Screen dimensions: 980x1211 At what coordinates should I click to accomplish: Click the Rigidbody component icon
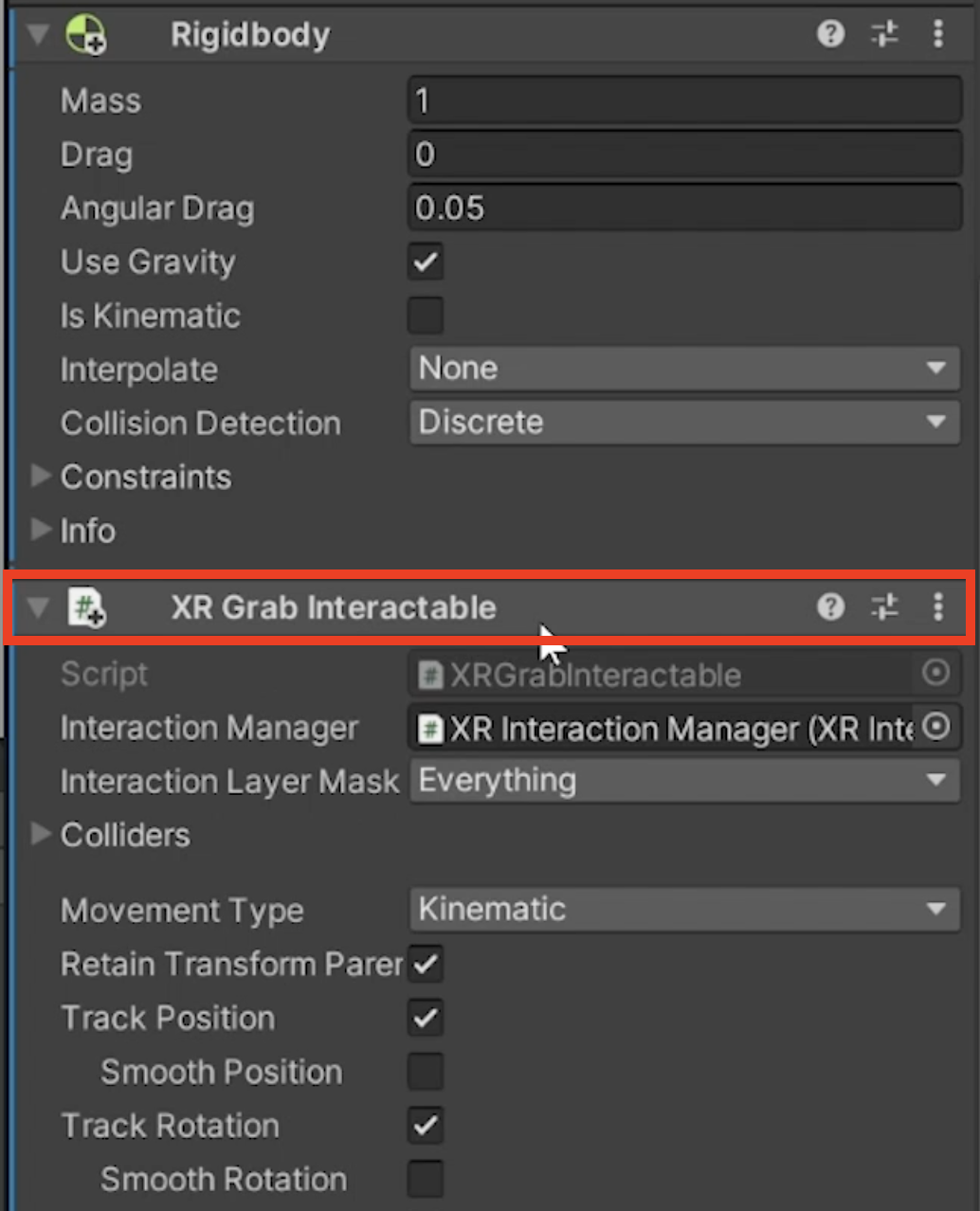[x=85, y=35]
